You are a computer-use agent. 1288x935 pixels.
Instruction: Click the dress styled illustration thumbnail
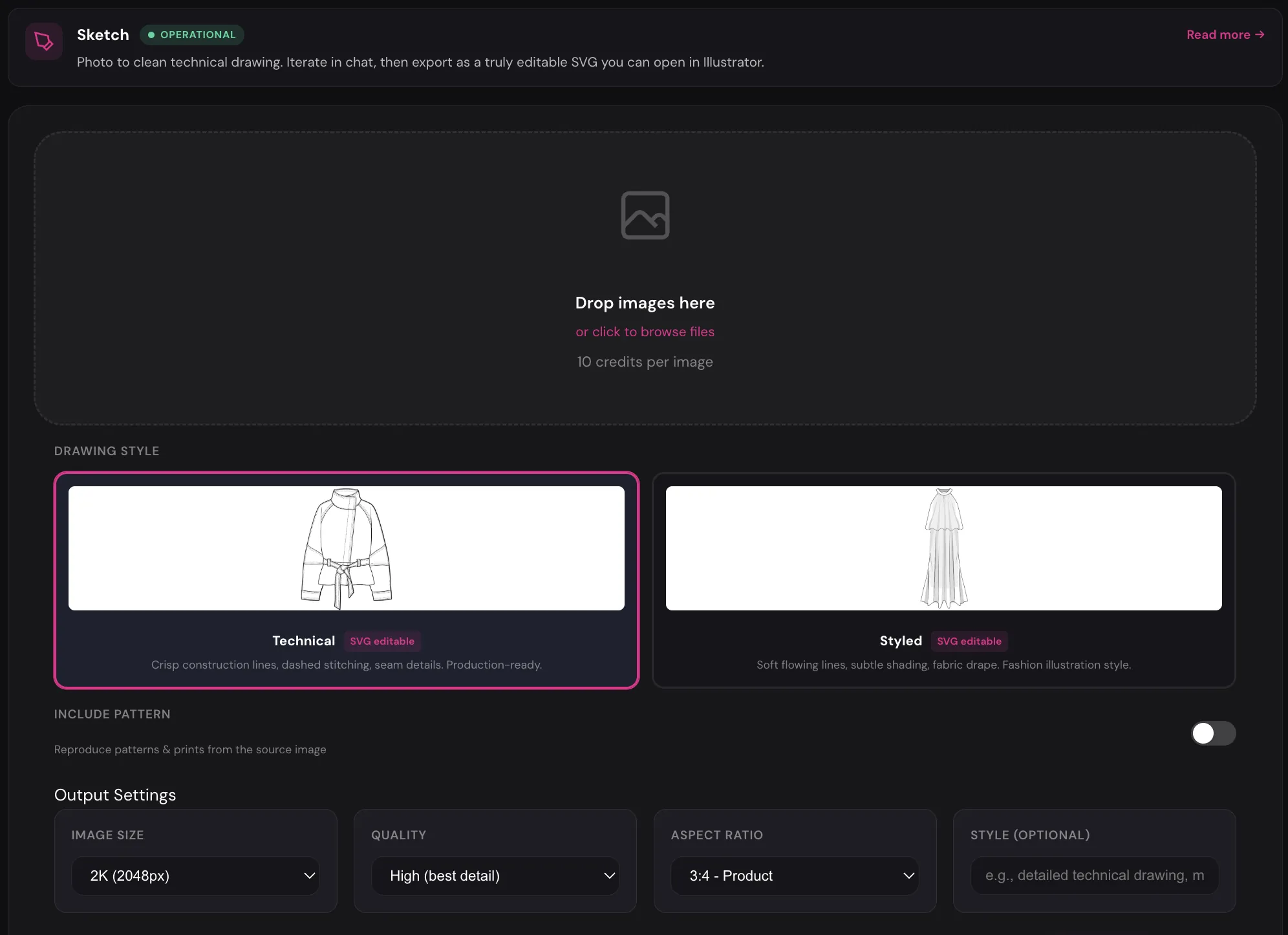944,548
